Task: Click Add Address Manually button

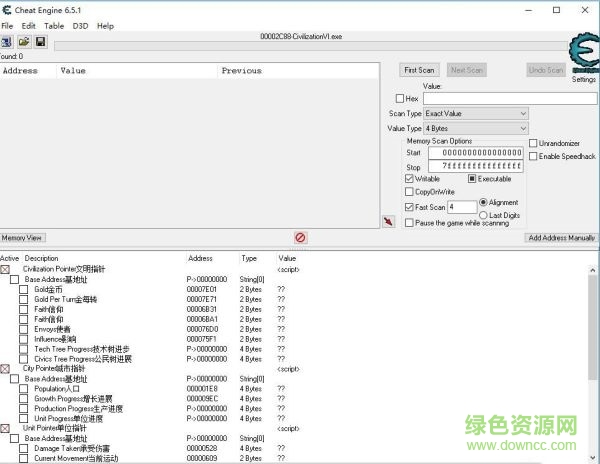Action: (561, 238)
